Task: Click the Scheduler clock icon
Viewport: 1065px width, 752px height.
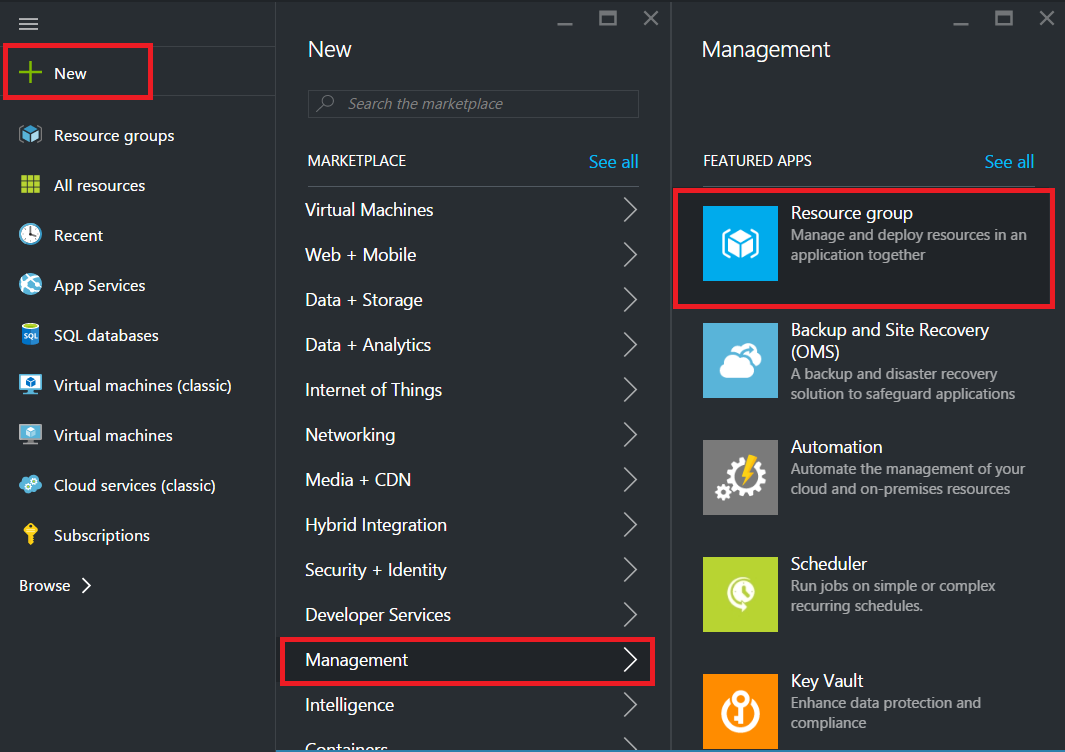Action: tap(740, 594)
